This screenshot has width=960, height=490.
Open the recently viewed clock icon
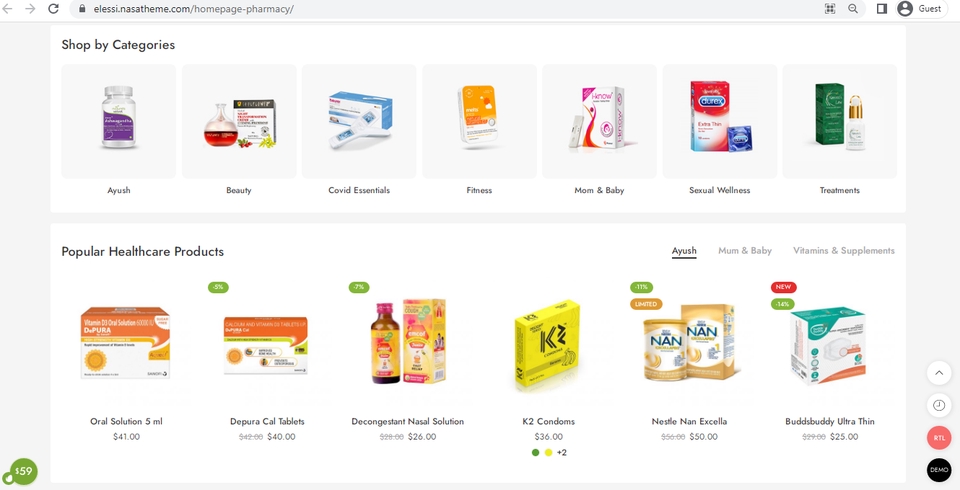tap(939, 405)
